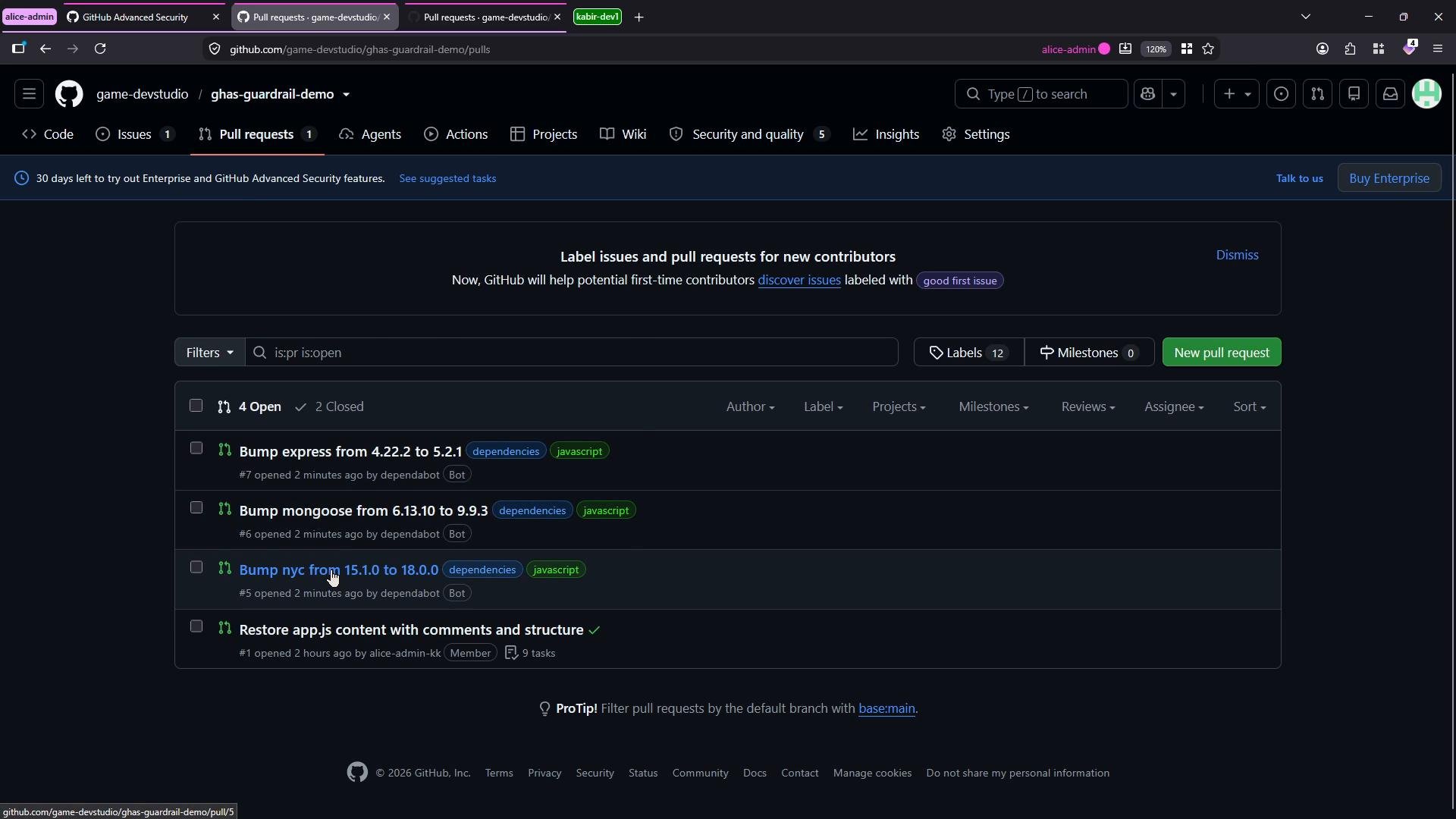Open Bump mongoose from 6.13.10 to 9.9.3
The width and height of the screenshot is (1456, 819).
click(x=363, y=511)
